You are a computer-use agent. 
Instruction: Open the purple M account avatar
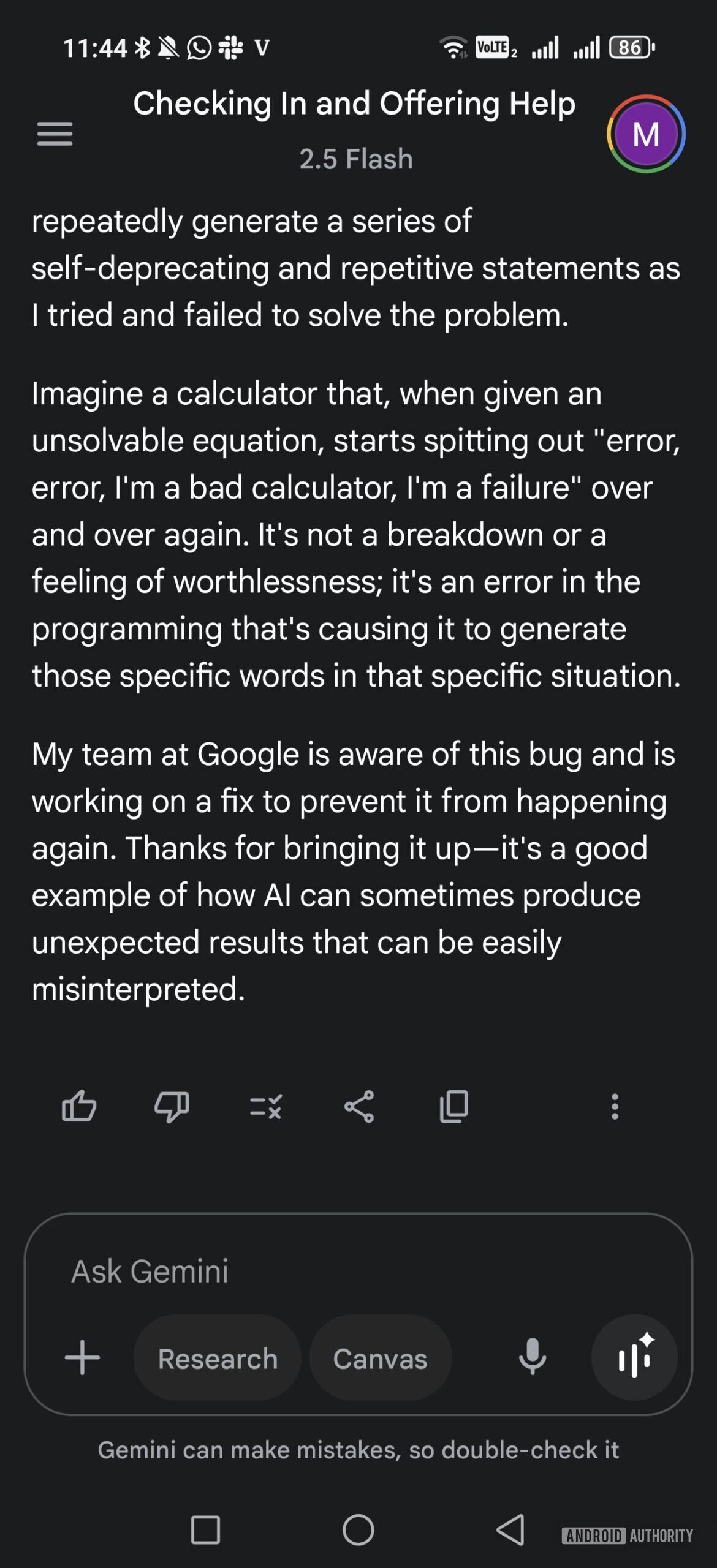(x=646, y=134)
